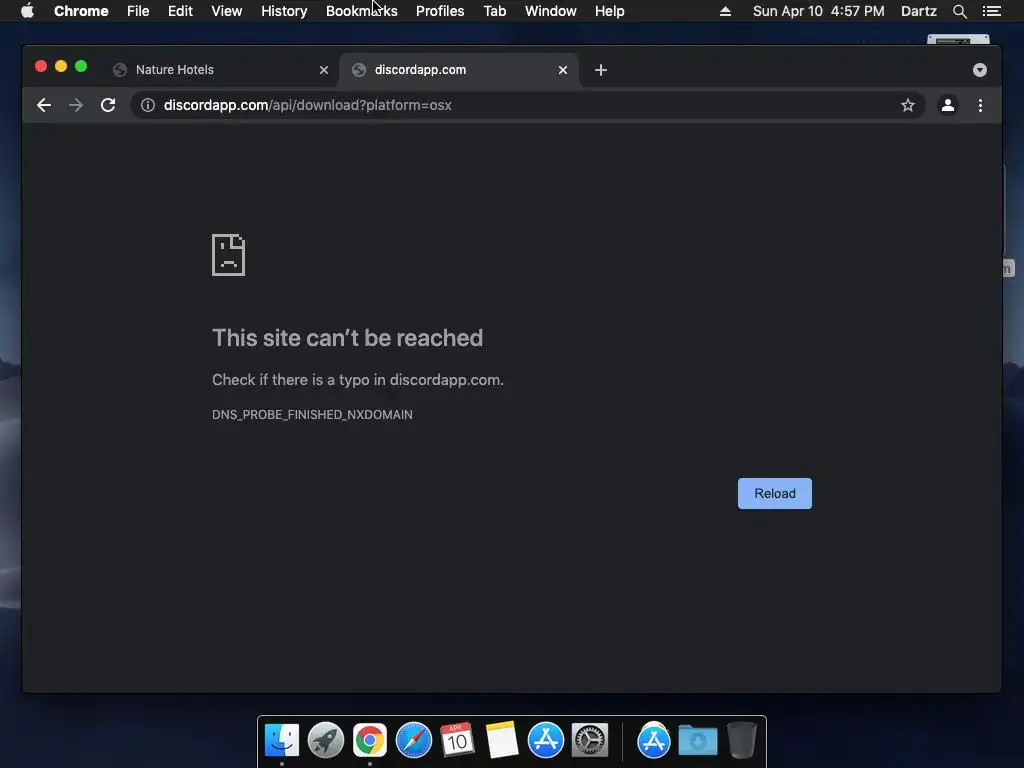
Task: Click the sad page error icon
Action: click(x=229, y=255)
